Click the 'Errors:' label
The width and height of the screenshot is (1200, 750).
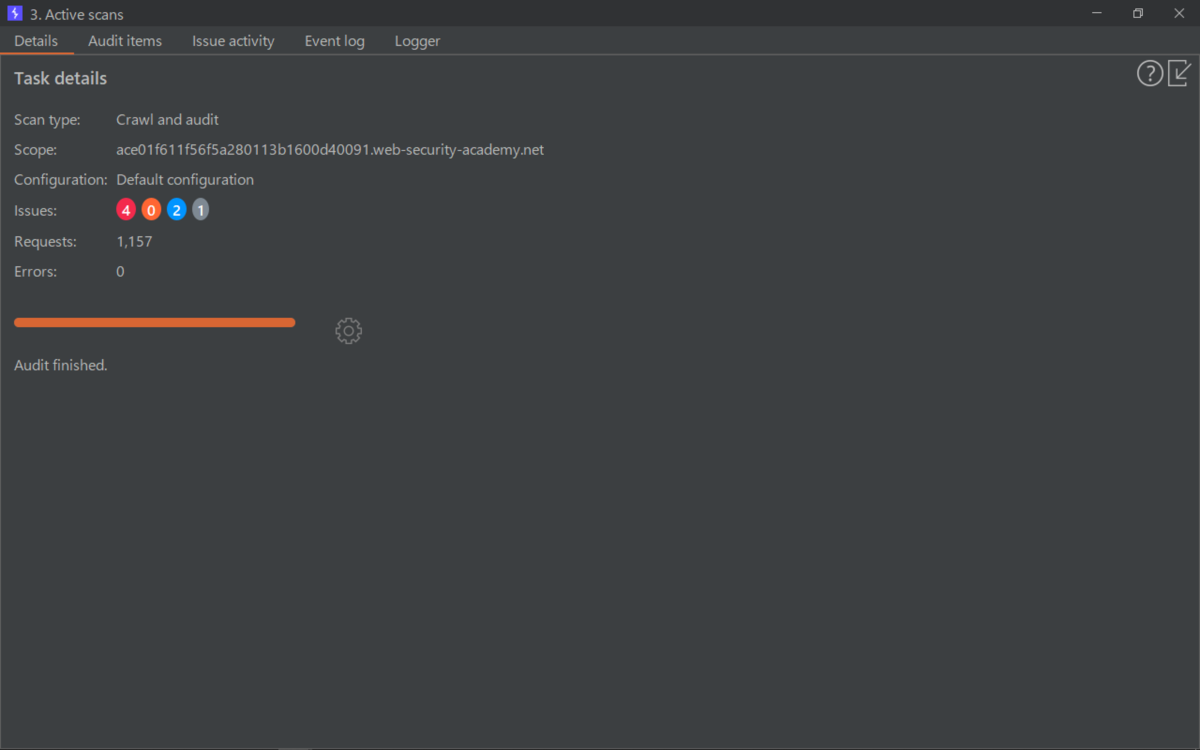(35, 271)
